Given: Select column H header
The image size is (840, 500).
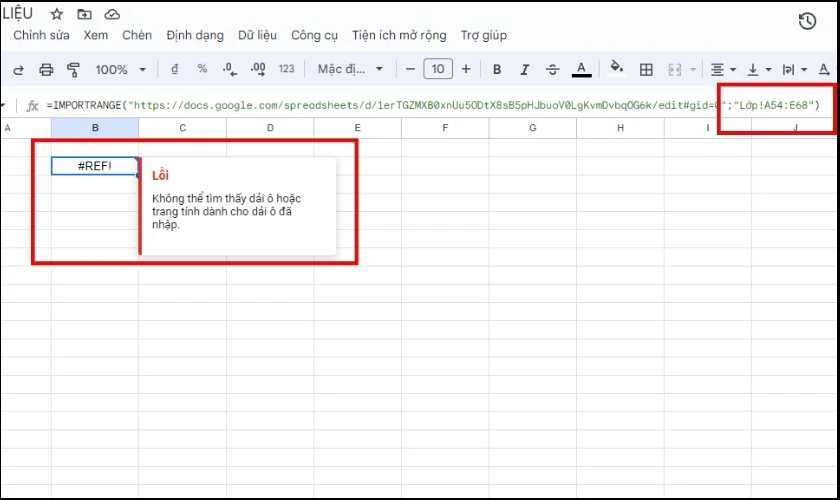Looking at the screenshot, I should tap(620, 128).
